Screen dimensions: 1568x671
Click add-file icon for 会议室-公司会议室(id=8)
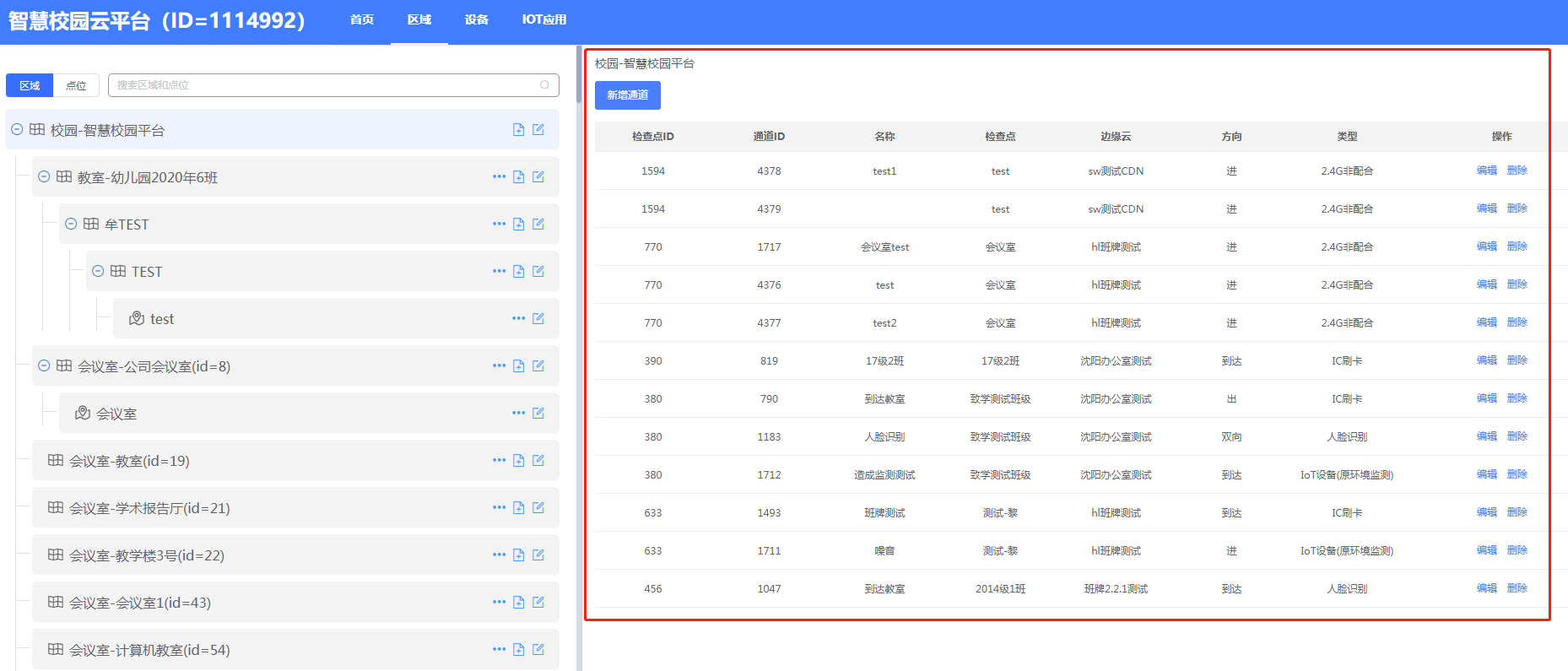[x=518, y=366]
